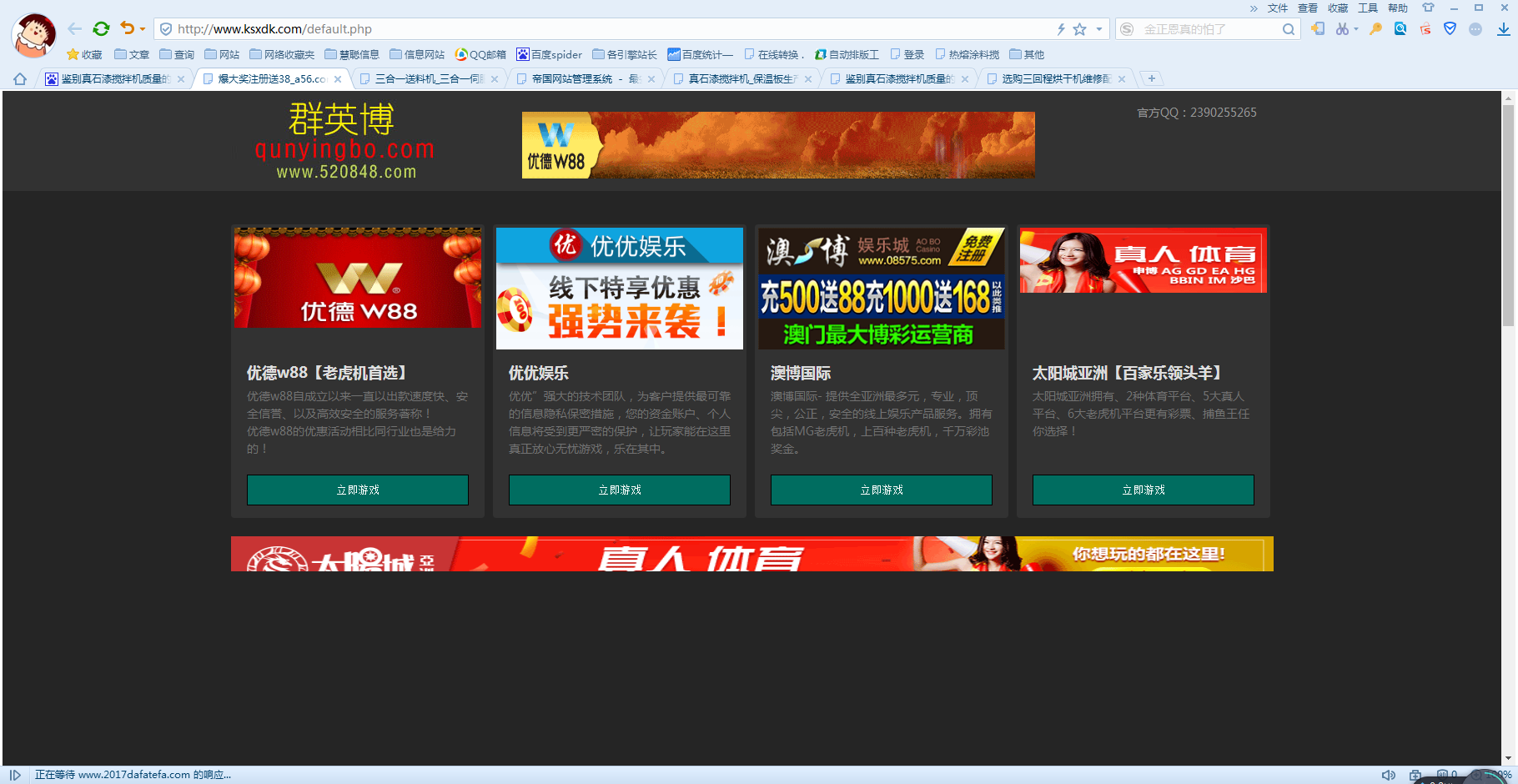Reload page with green refresh icon

[101, 29]
